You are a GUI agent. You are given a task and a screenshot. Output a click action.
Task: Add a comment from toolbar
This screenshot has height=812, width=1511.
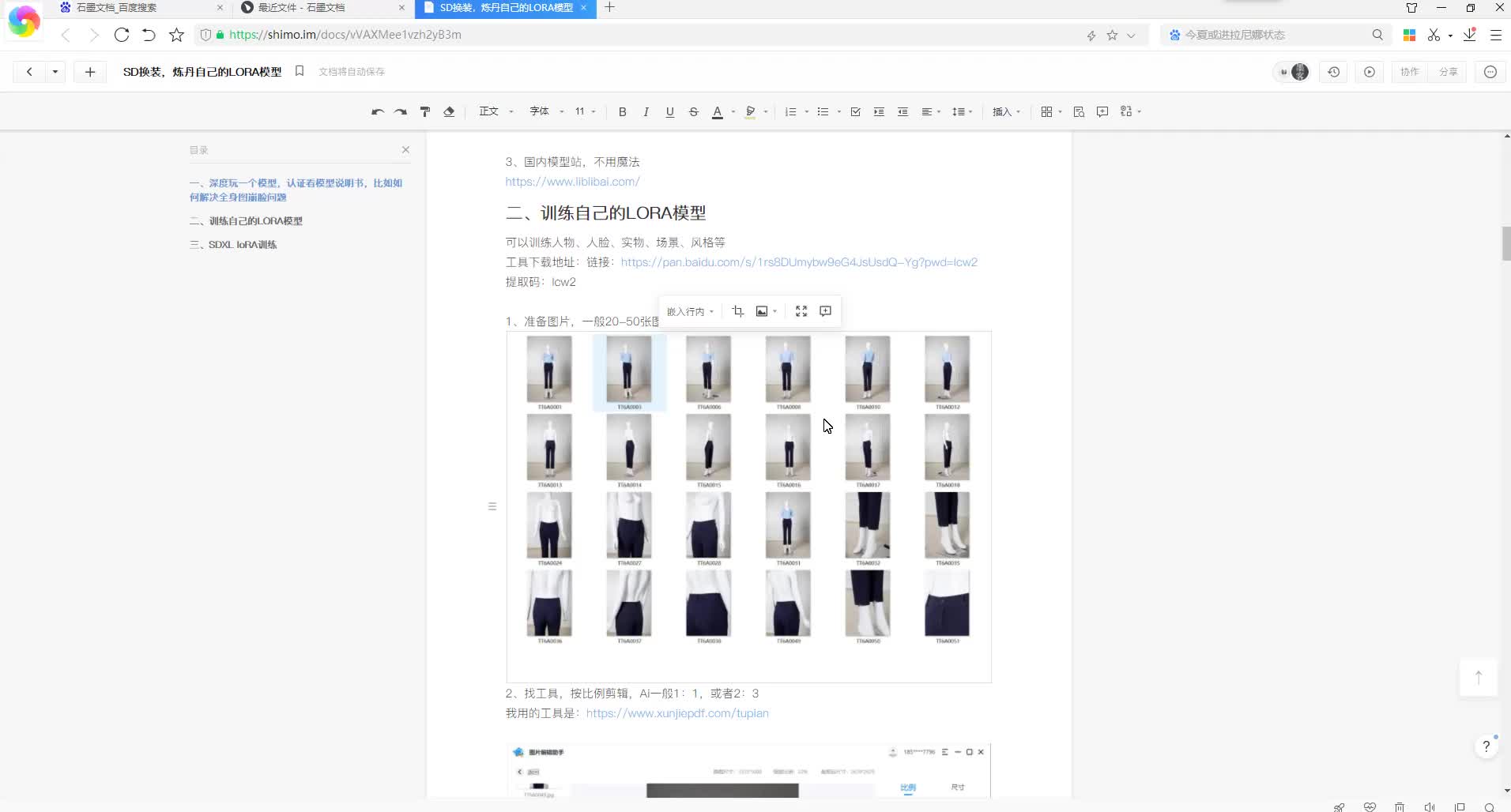pos(1102,111)
